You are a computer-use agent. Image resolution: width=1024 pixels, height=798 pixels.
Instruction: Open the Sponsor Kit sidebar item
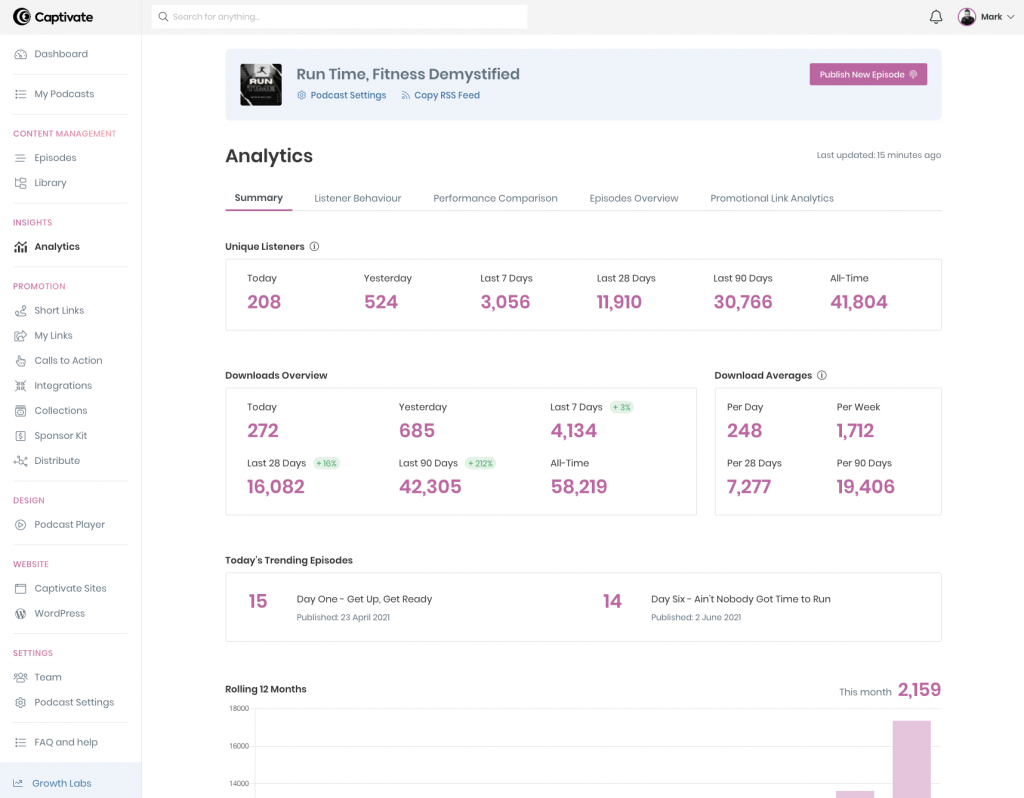point(60,436)
